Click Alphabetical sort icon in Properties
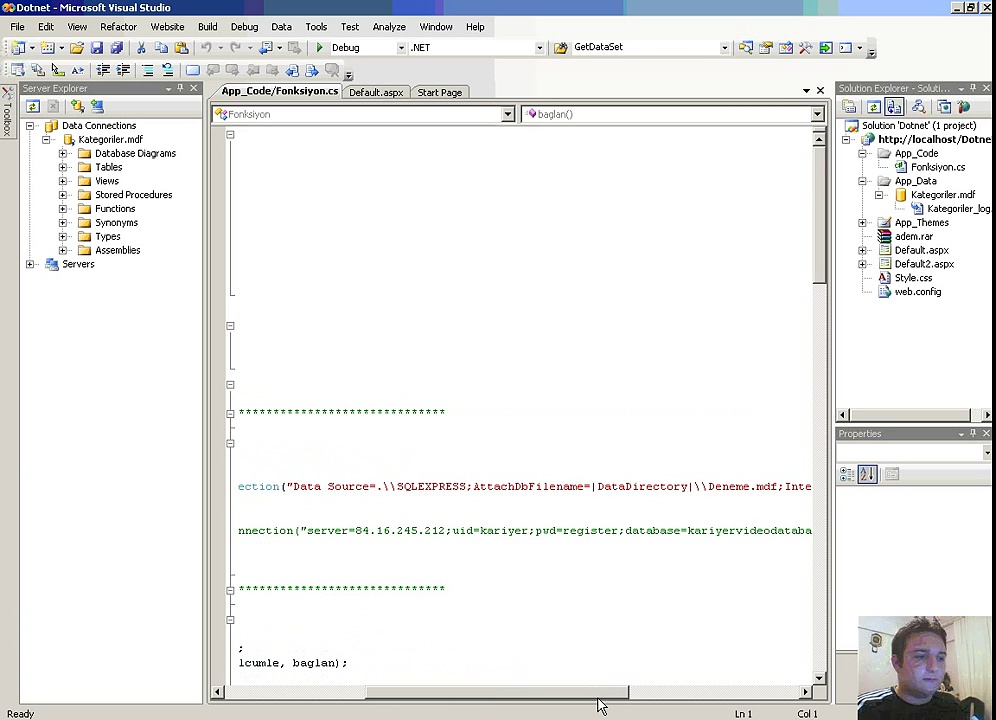 pos(868,474)
